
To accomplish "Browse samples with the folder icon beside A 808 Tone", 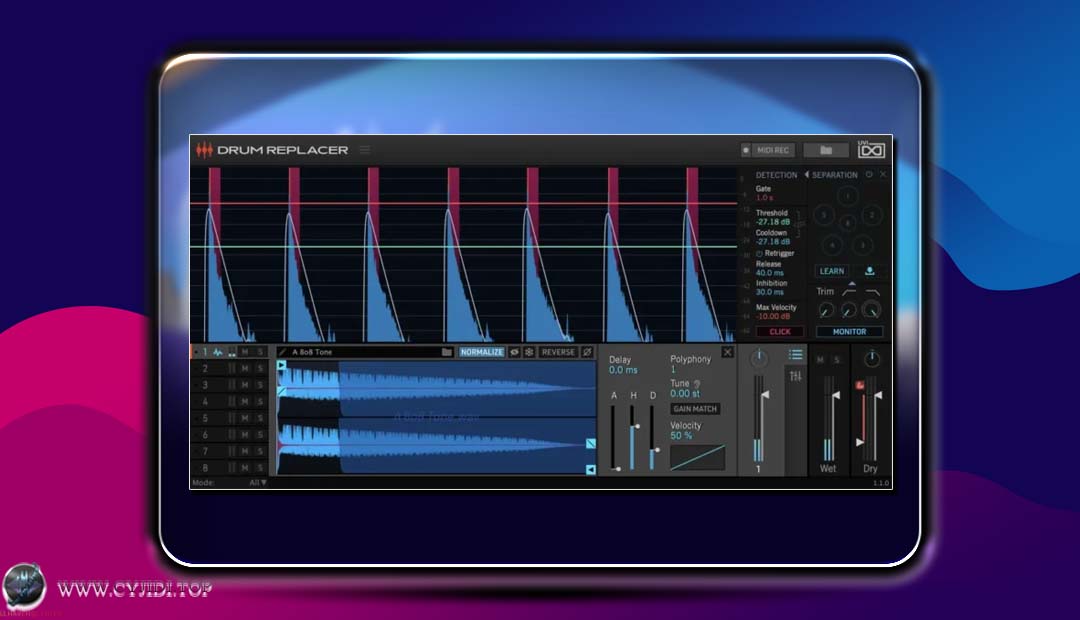I will coord(447,352).
